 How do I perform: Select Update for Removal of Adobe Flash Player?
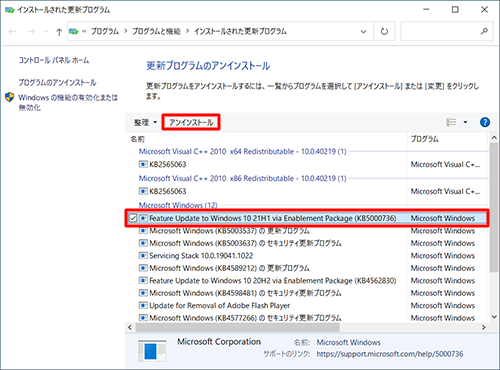(219, 305)
